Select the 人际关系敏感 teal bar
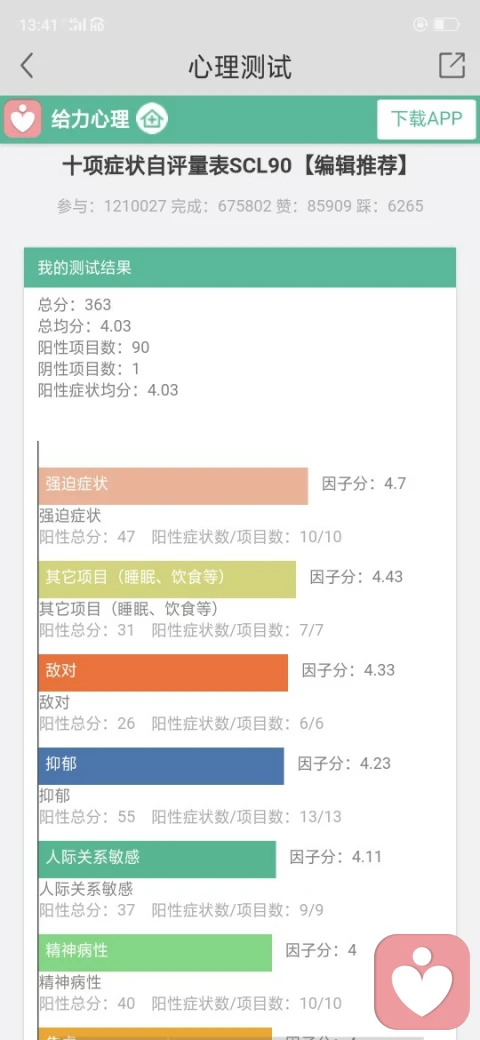This screenshot has width=480, height=1040. click(157, 860)
